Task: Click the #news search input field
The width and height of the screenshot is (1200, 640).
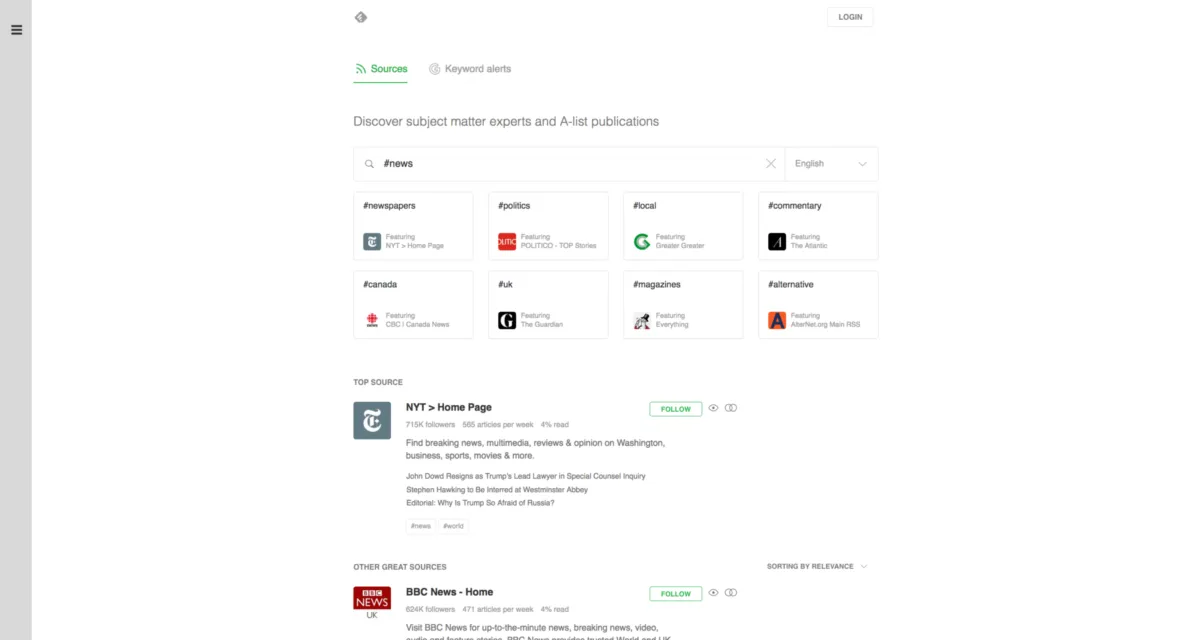Action: coord(570,164)
